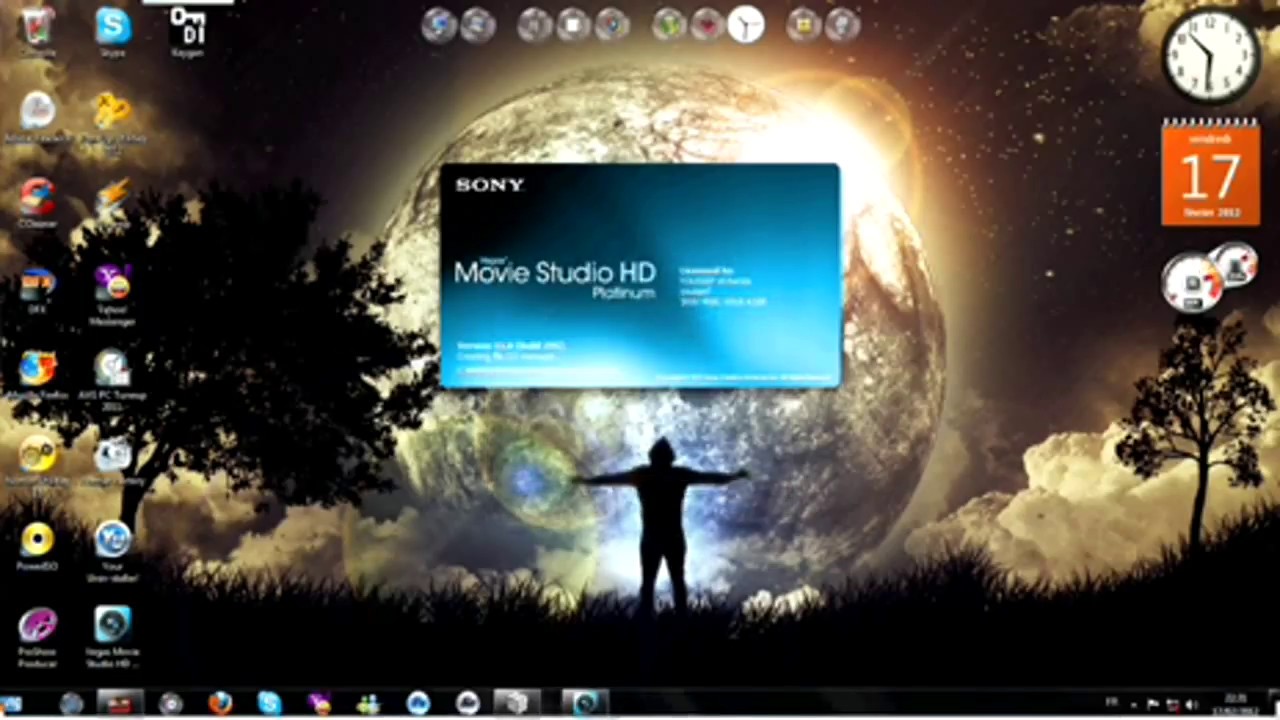Click the orange calendar gadget showing 17
The image size is (1280, 720).
1210,173
